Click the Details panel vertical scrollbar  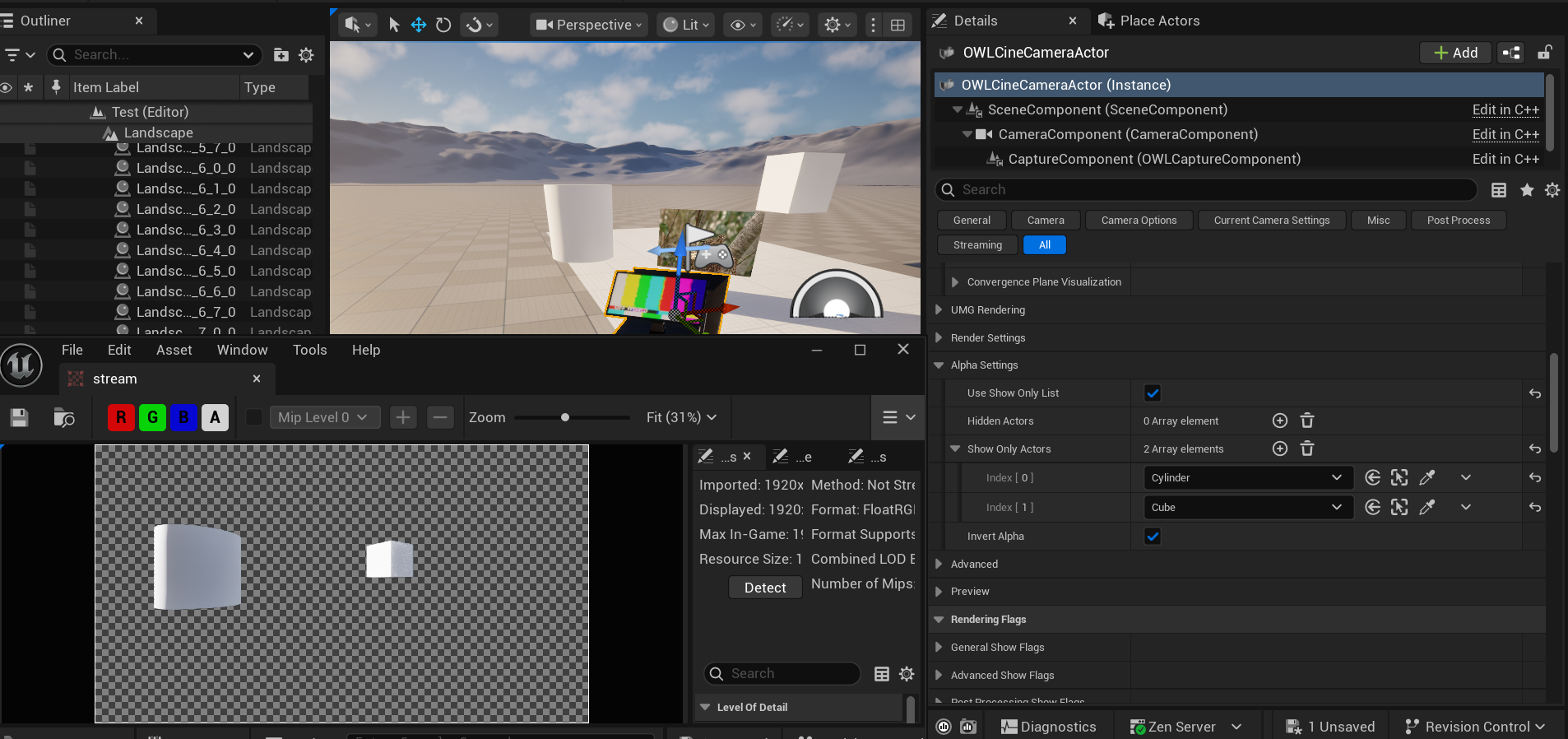(x=1554, y=403)
